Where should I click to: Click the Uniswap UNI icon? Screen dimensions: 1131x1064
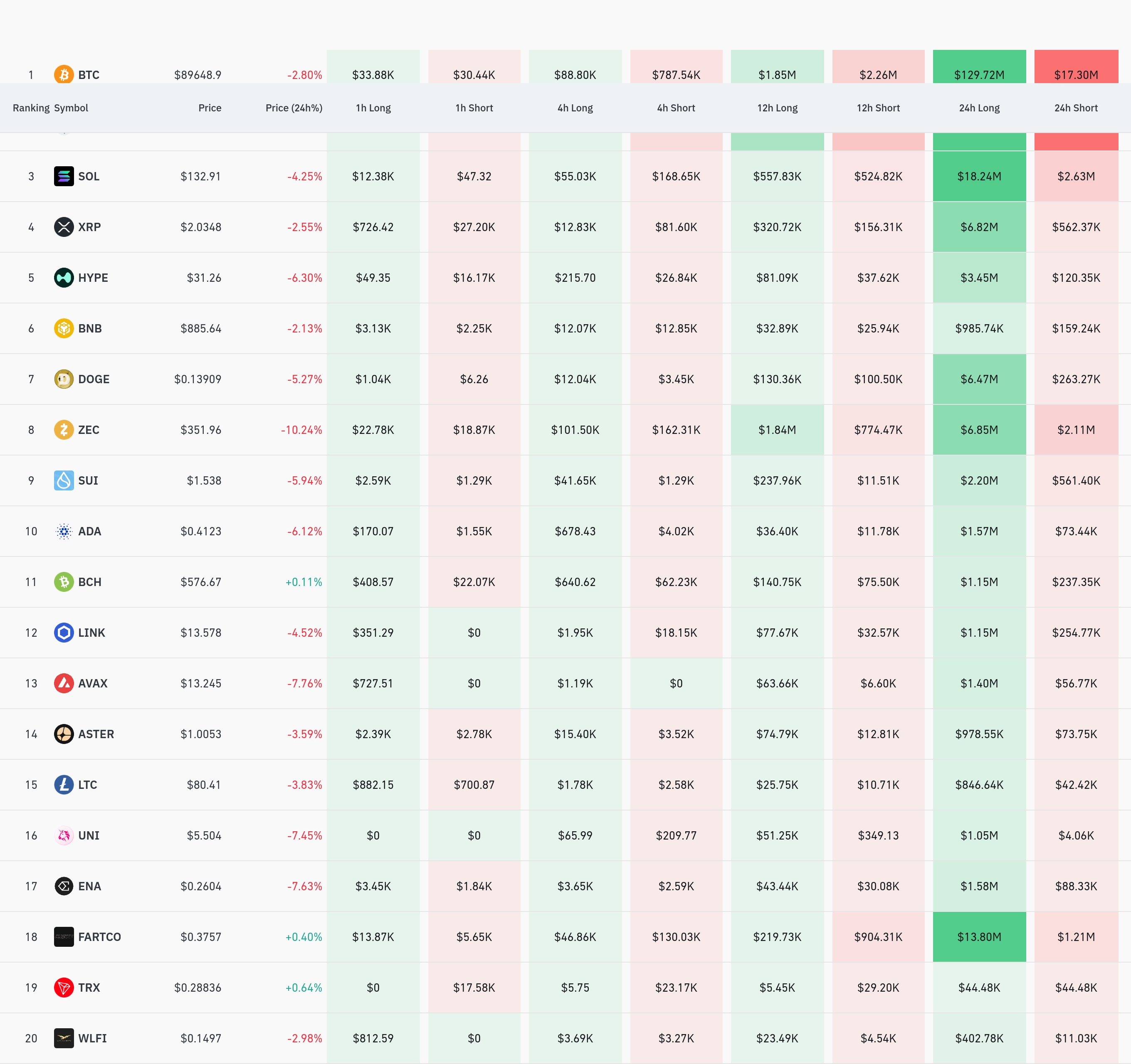pyautogui.click(x=64, y=835)
